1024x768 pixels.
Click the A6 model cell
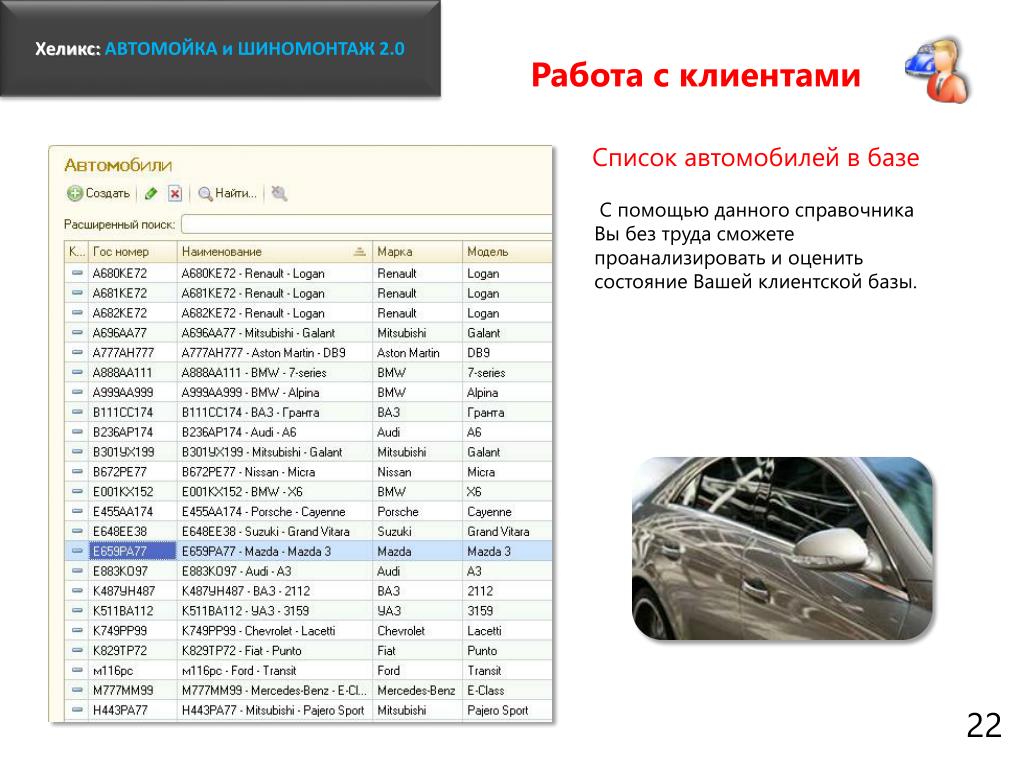[507, 432]
